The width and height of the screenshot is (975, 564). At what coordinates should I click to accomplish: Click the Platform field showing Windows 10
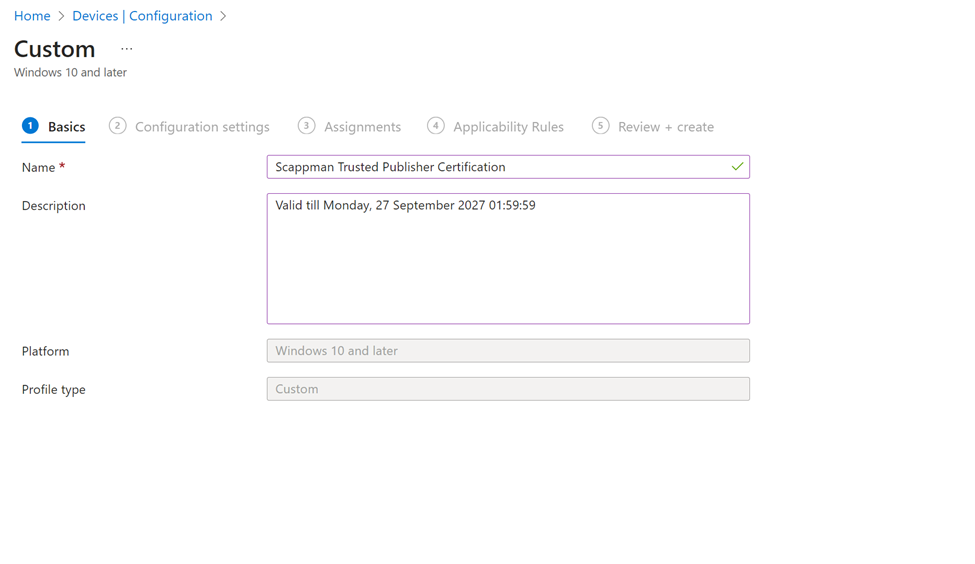(508, 351)
